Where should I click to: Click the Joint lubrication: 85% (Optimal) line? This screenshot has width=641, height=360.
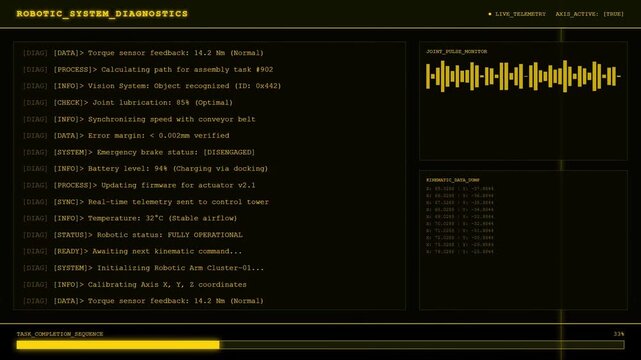tap(128, 103)
